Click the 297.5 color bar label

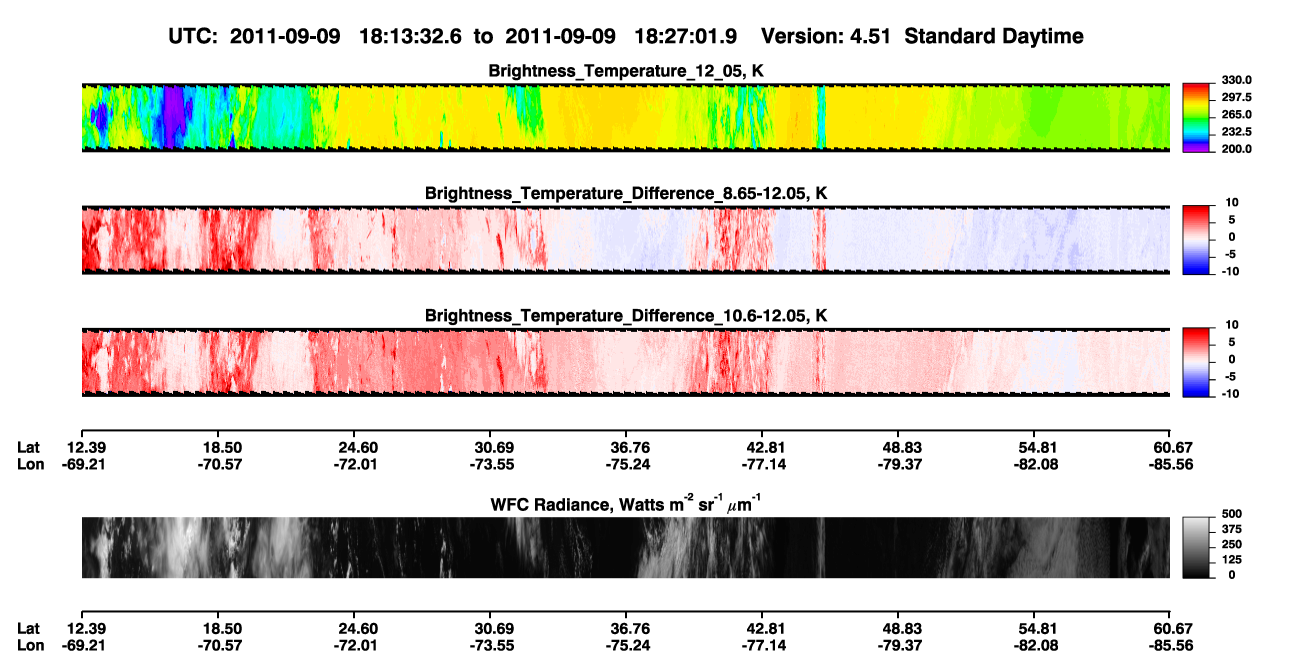point(1237,98)
